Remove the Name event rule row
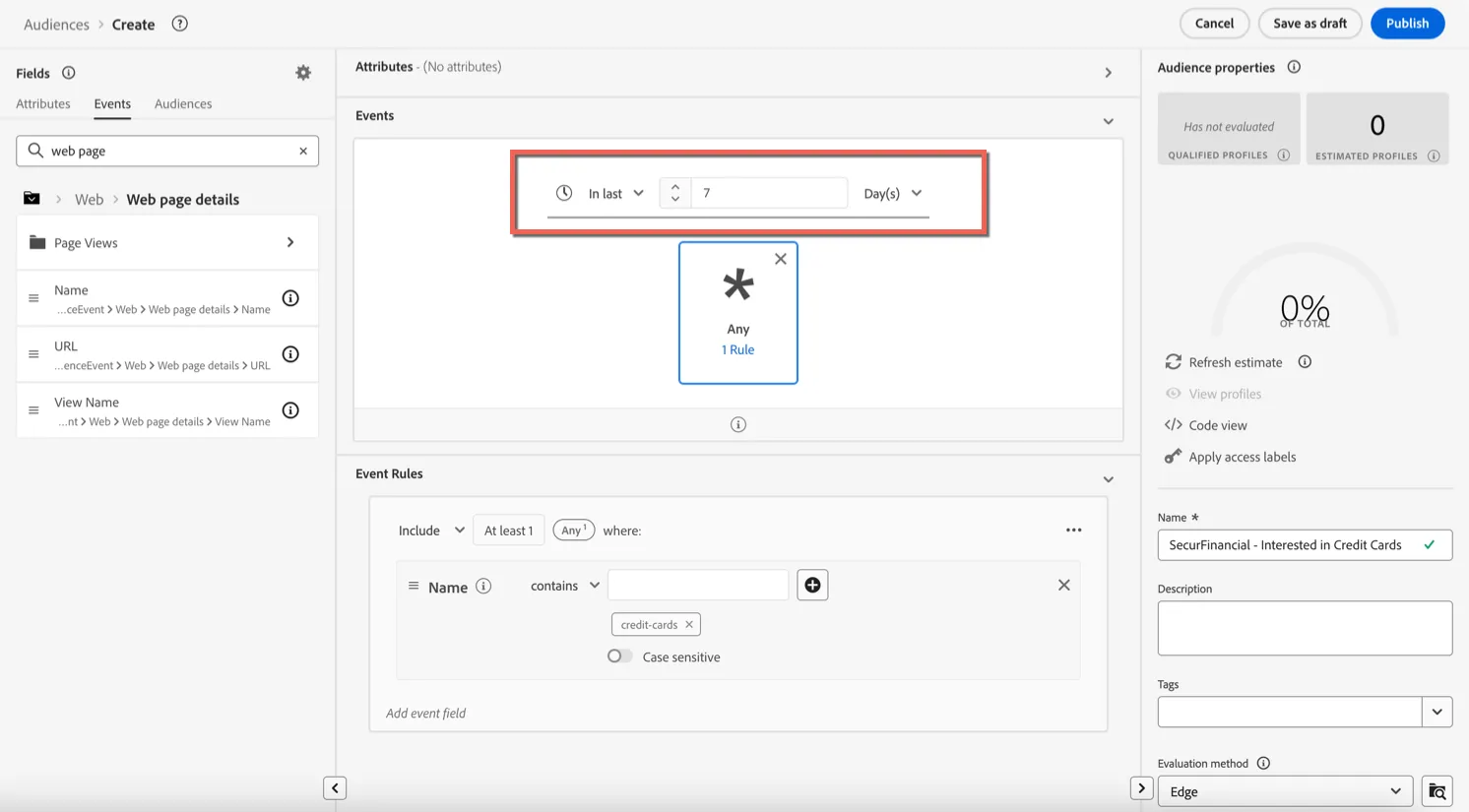 (1064, 586)
